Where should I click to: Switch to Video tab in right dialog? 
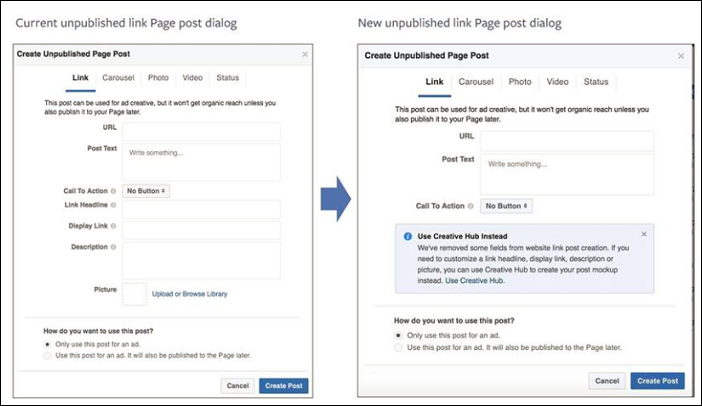pyautogui.click(x=557, y=82)
